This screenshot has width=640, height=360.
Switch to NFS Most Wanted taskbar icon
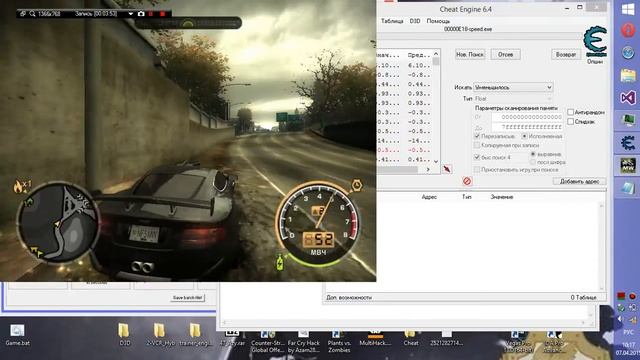click(x=628, y=166)
